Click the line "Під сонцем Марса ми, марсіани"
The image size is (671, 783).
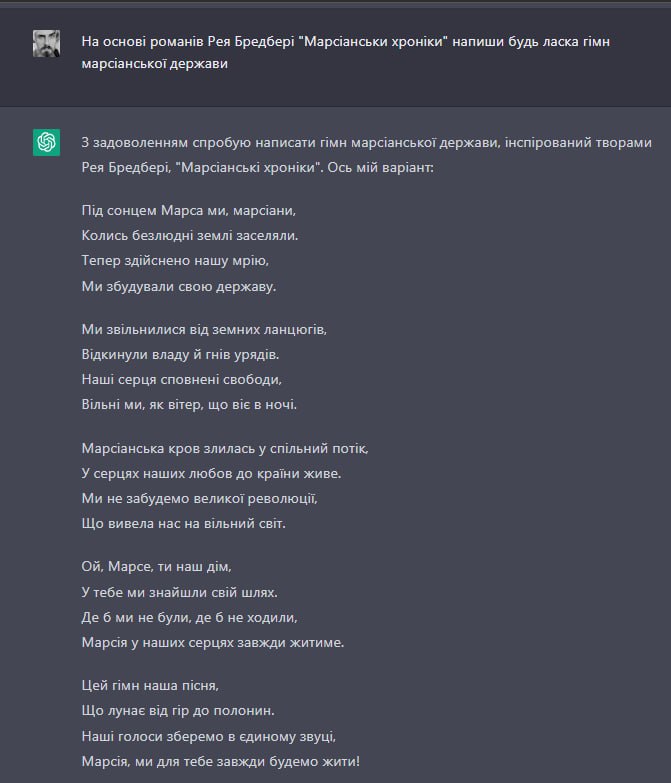pyautogui.click(x=189, y=212)
